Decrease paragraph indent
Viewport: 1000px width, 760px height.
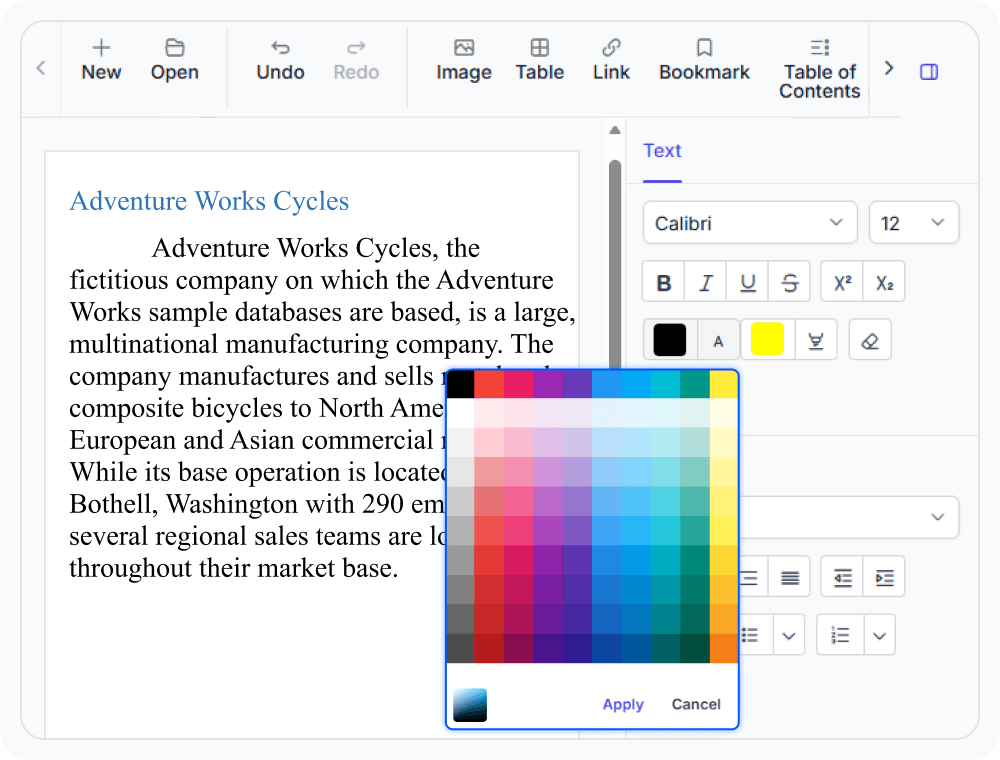coord(842,578)
